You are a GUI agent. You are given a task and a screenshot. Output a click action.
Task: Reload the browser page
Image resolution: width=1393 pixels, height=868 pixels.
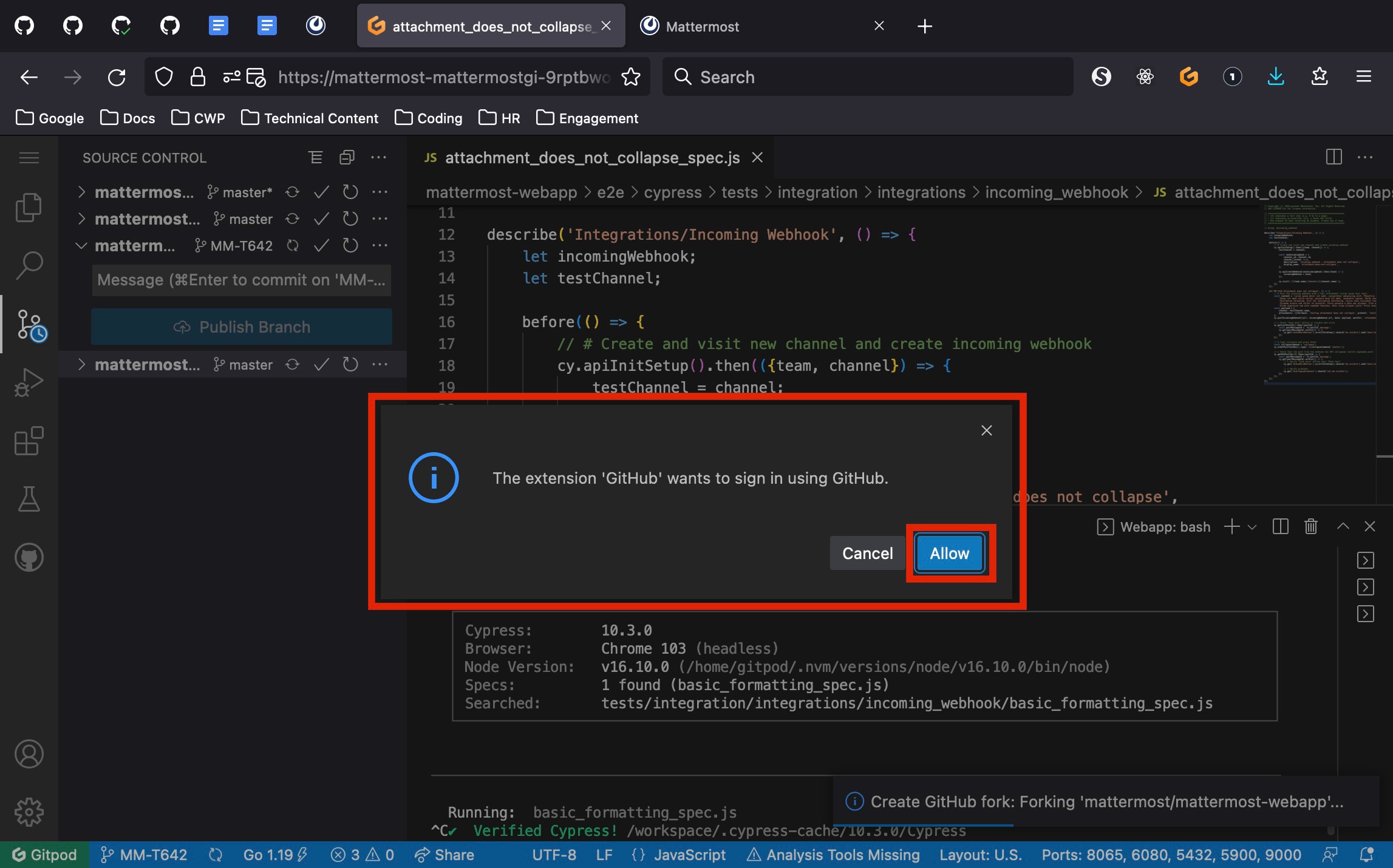pyautogui.click(x=117, y=77)
